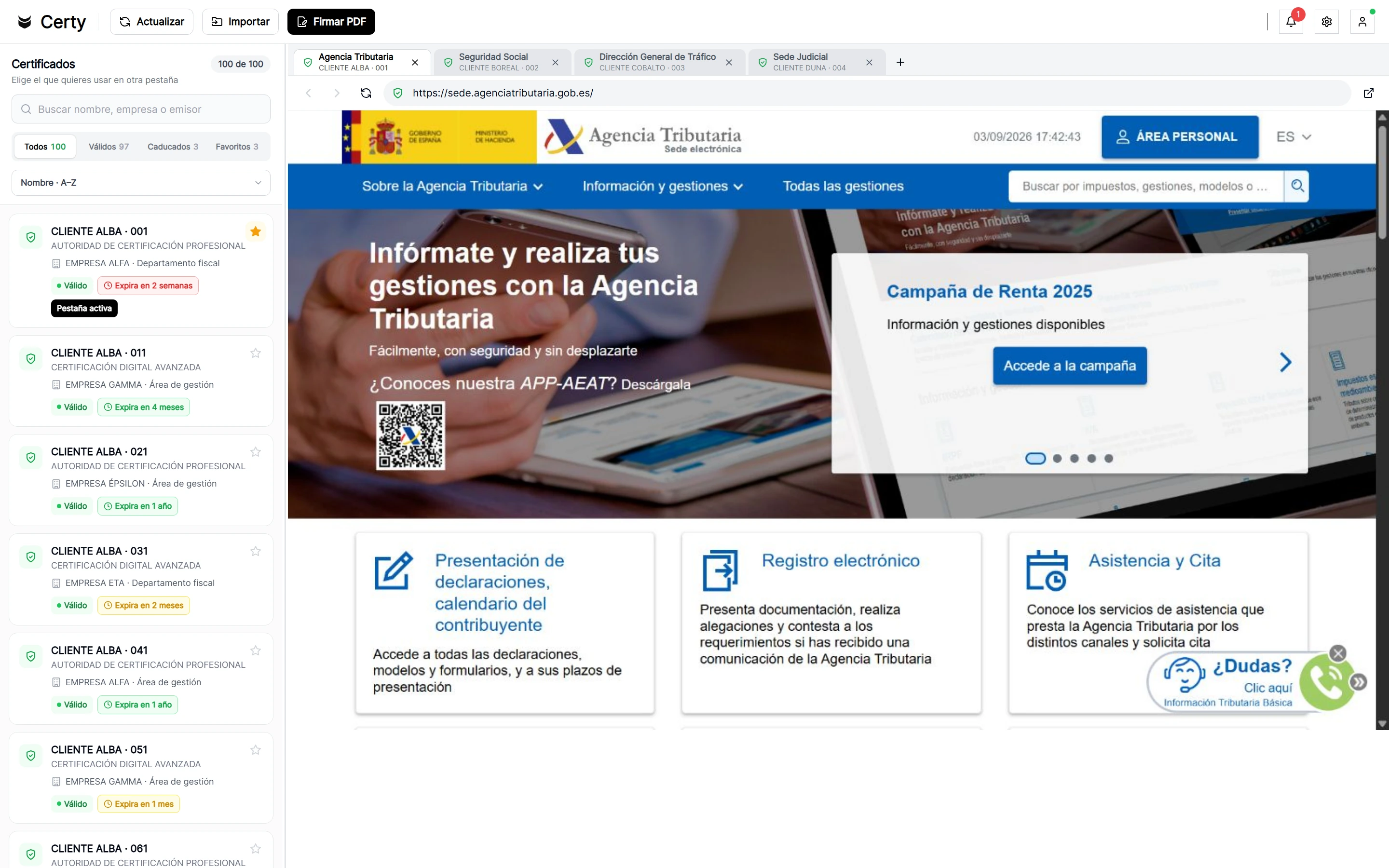
Task: Select last carousel indicator dot
Action: 1108,458
